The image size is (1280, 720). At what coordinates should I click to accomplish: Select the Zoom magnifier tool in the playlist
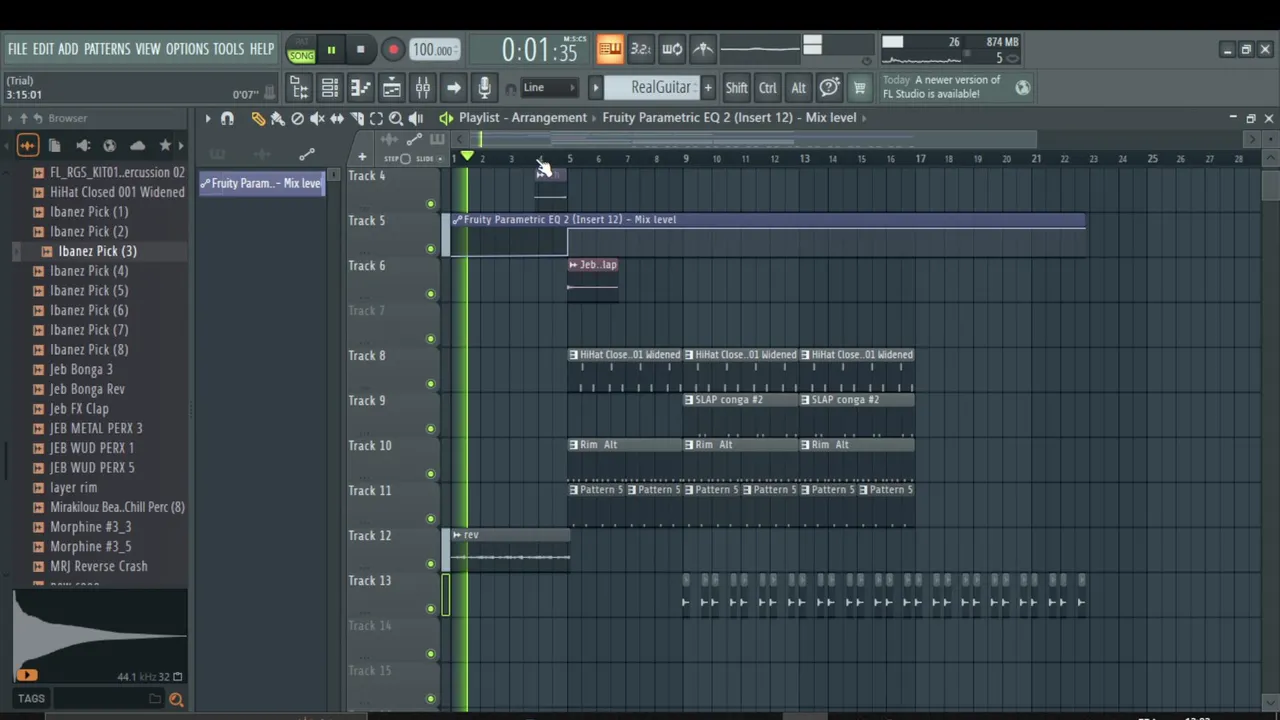coord(396,118)
